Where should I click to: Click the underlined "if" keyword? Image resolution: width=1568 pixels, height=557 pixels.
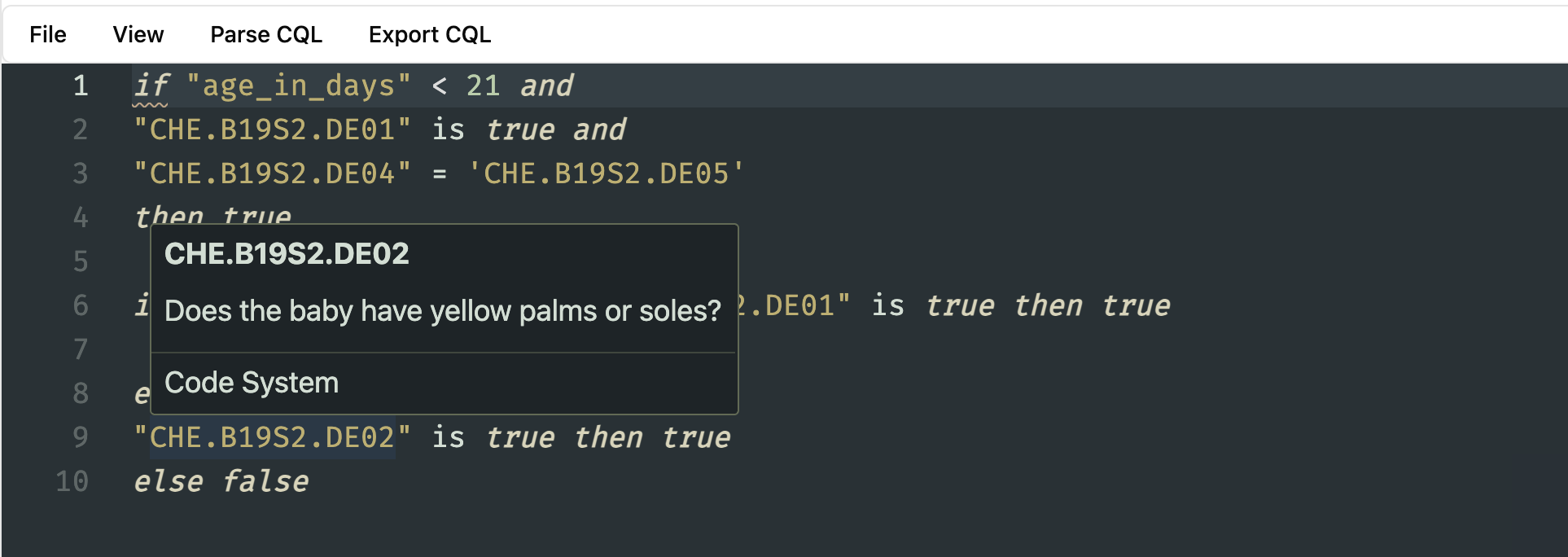point(152,85)
